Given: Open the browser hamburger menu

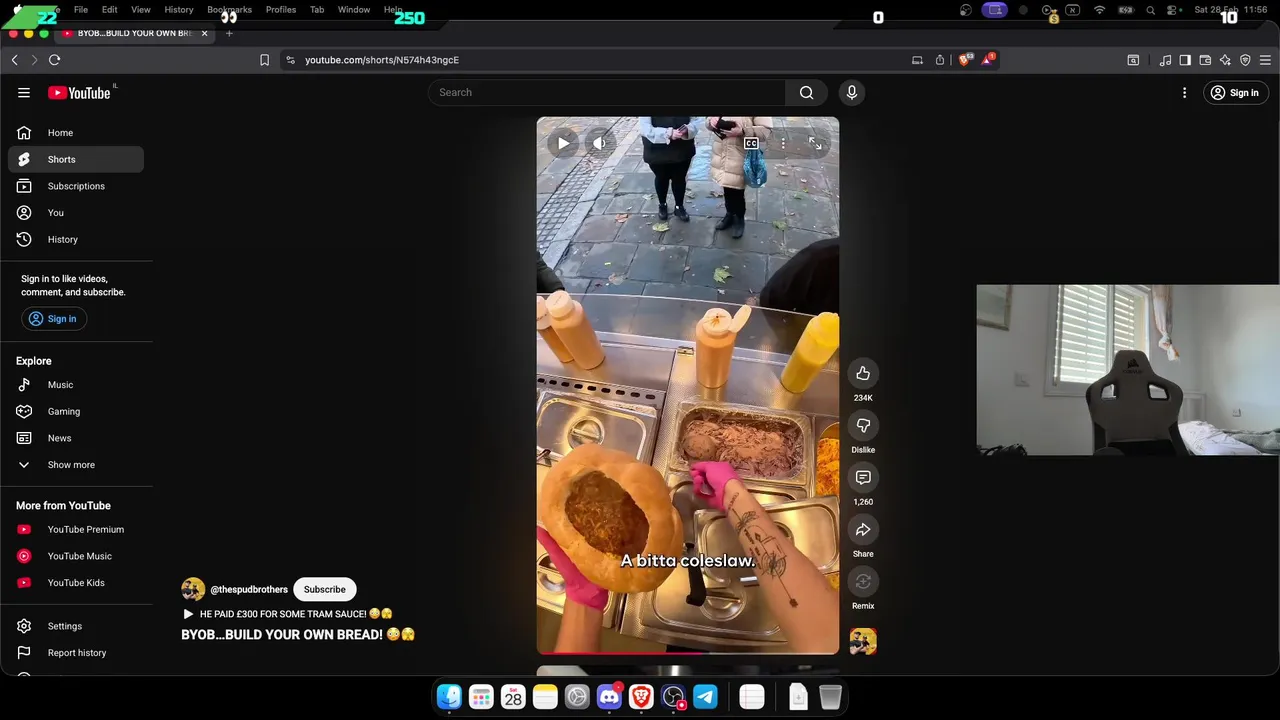Looking at the screenshot, I should (x=1265, y=60).
